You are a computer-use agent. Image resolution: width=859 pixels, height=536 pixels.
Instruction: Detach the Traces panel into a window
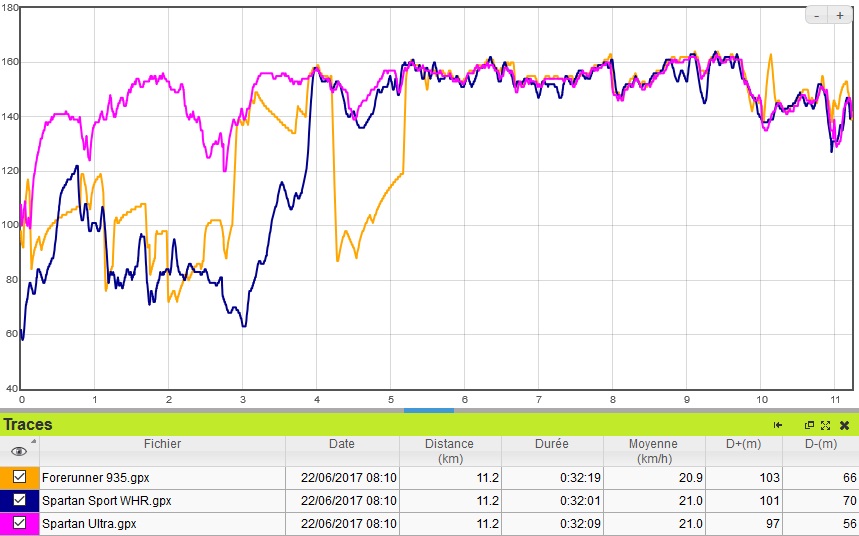coord(810,425)
